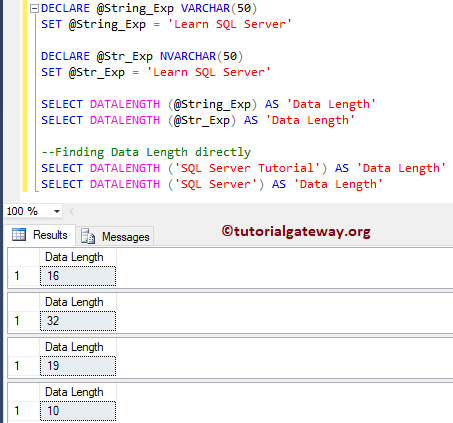This screenshot has width=453, height=423.
Task: Click the VARCHAR(50) type in first line
Action: (219, 8)
